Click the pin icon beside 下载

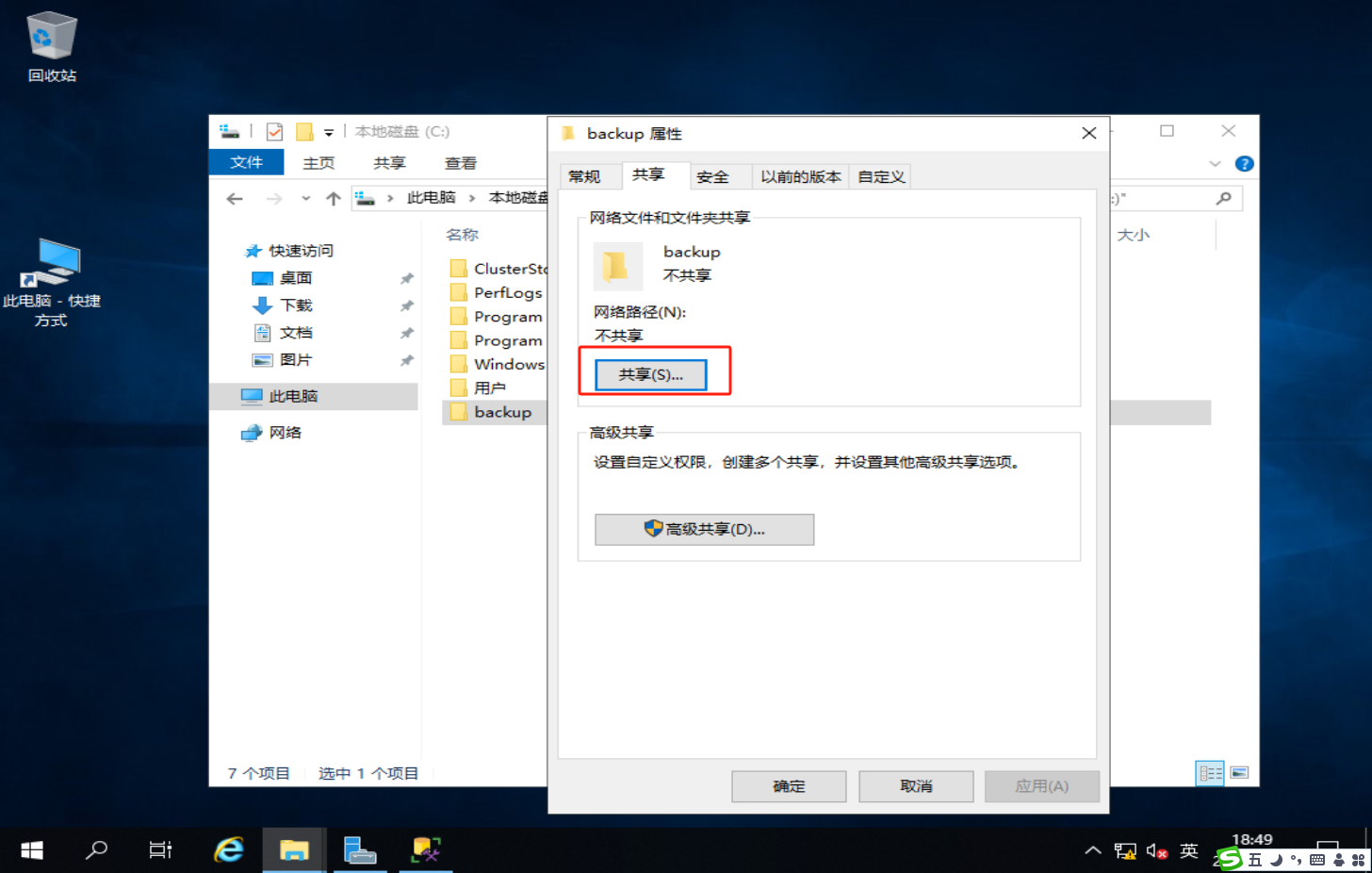[x=407, y=305]
